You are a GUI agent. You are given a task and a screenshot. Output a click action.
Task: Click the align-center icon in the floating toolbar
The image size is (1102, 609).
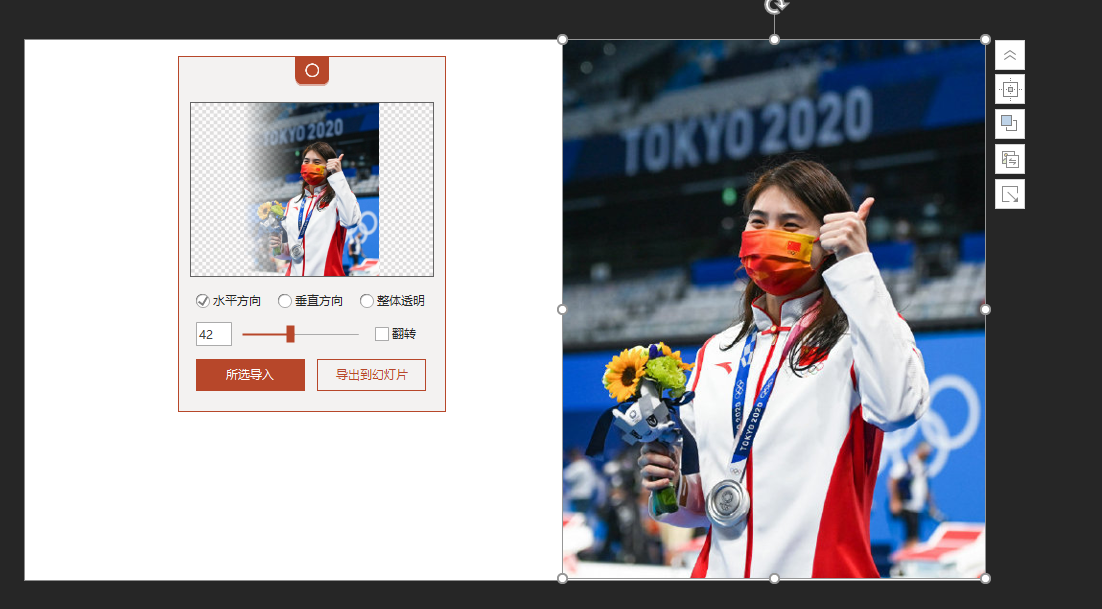1010,89
